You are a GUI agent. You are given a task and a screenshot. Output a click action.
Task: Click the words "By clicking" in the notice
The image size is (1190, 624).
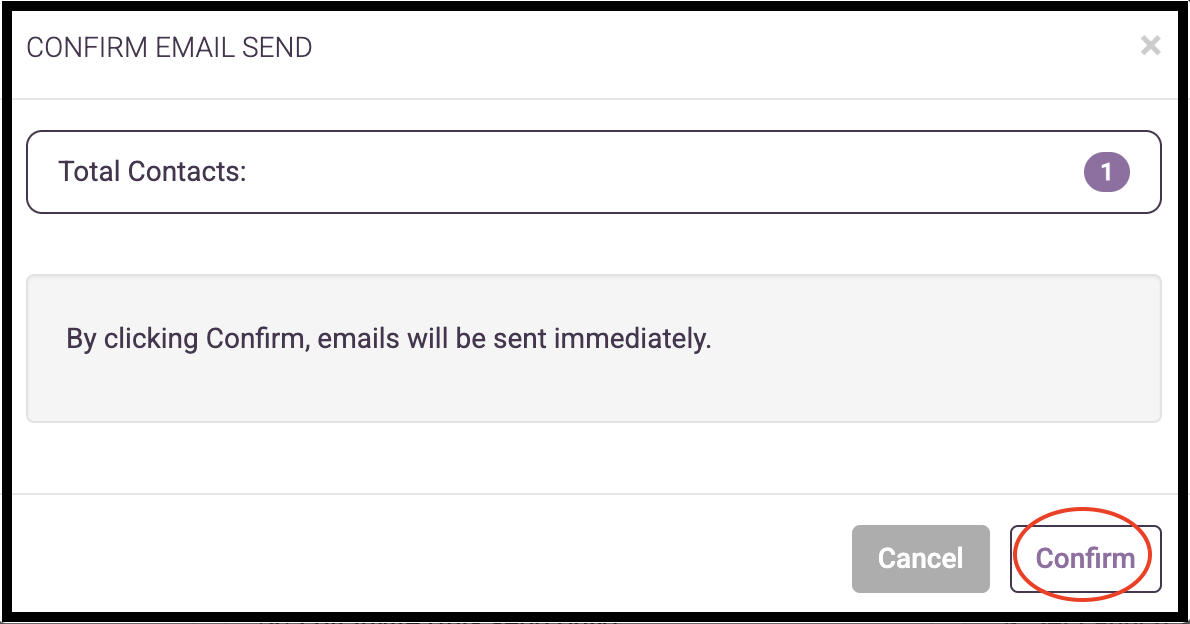[132, 338]
